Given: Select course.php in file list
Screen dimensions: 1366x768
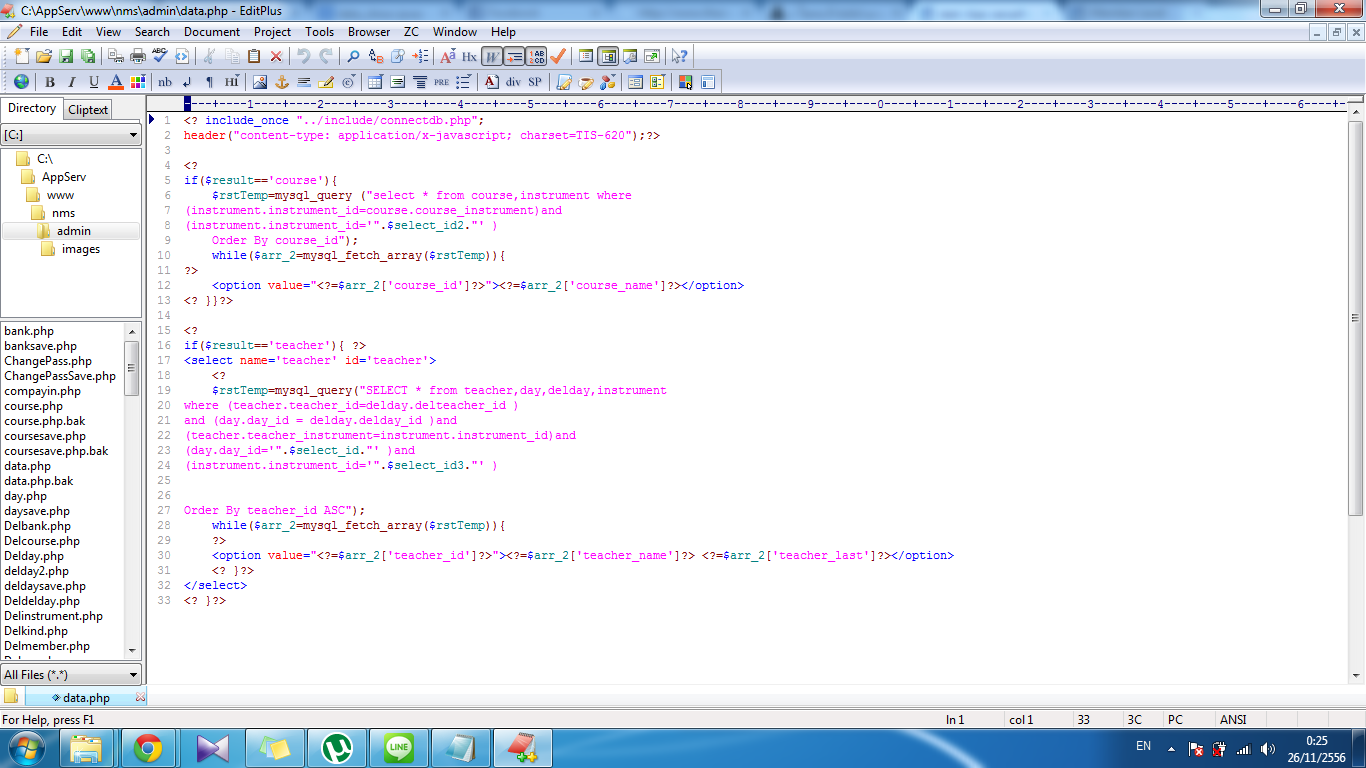Looking at the screenshot, I should click(x=33, y=406).
